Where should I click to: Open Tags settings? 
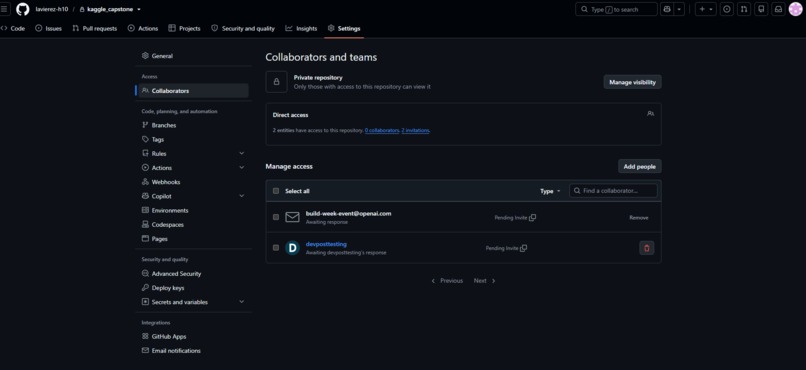coord(194,139)
